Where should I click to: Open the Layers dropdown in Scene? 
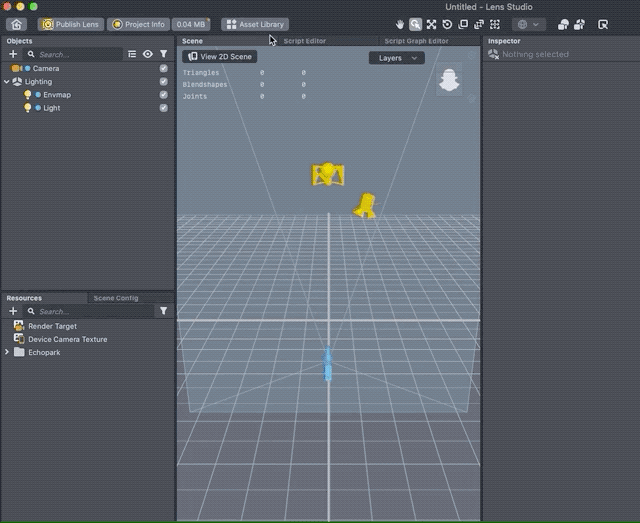click(396, 58)
